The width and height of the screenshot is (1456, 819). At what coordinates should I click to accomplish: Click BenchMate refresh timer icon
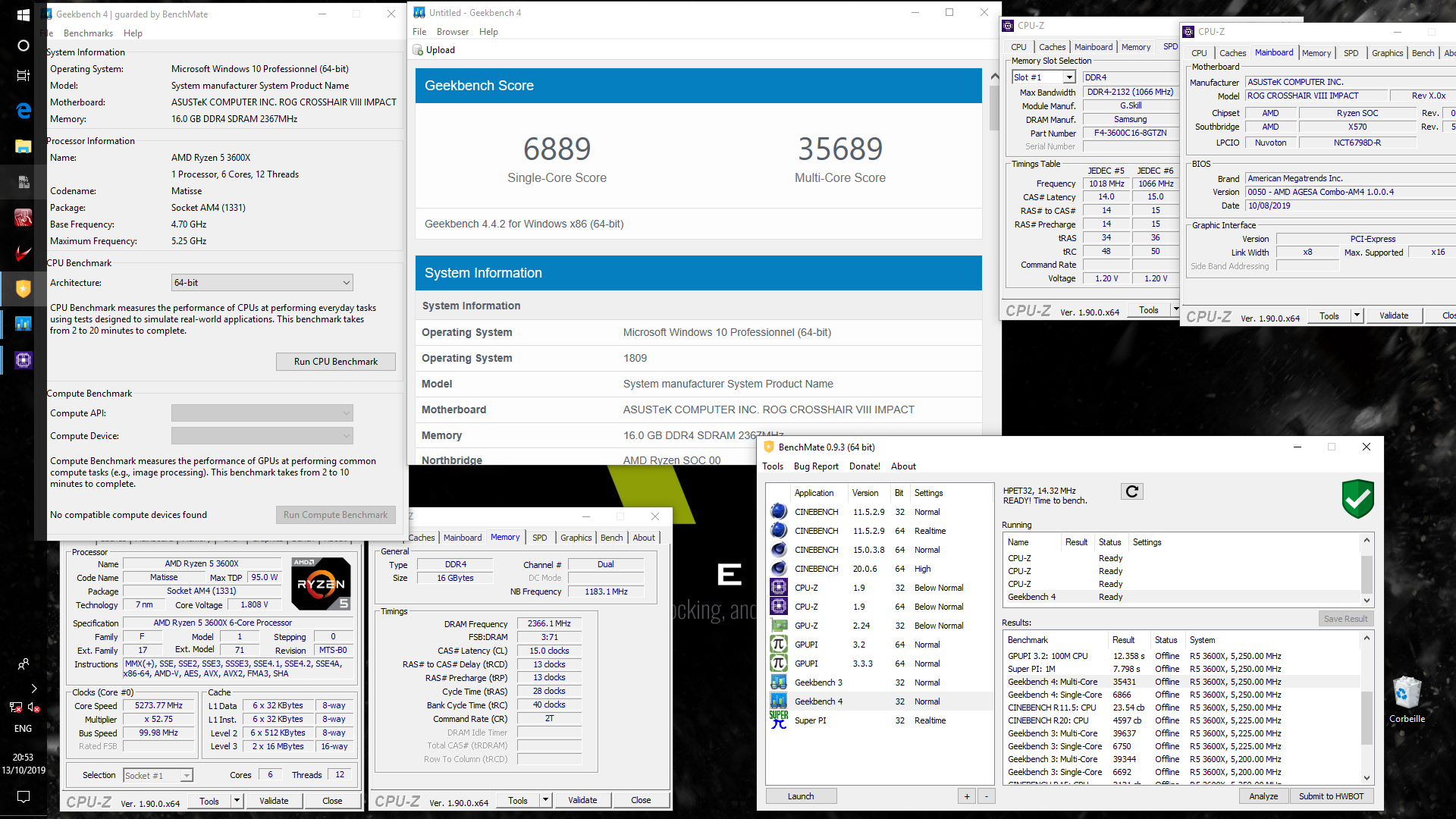1131,491
